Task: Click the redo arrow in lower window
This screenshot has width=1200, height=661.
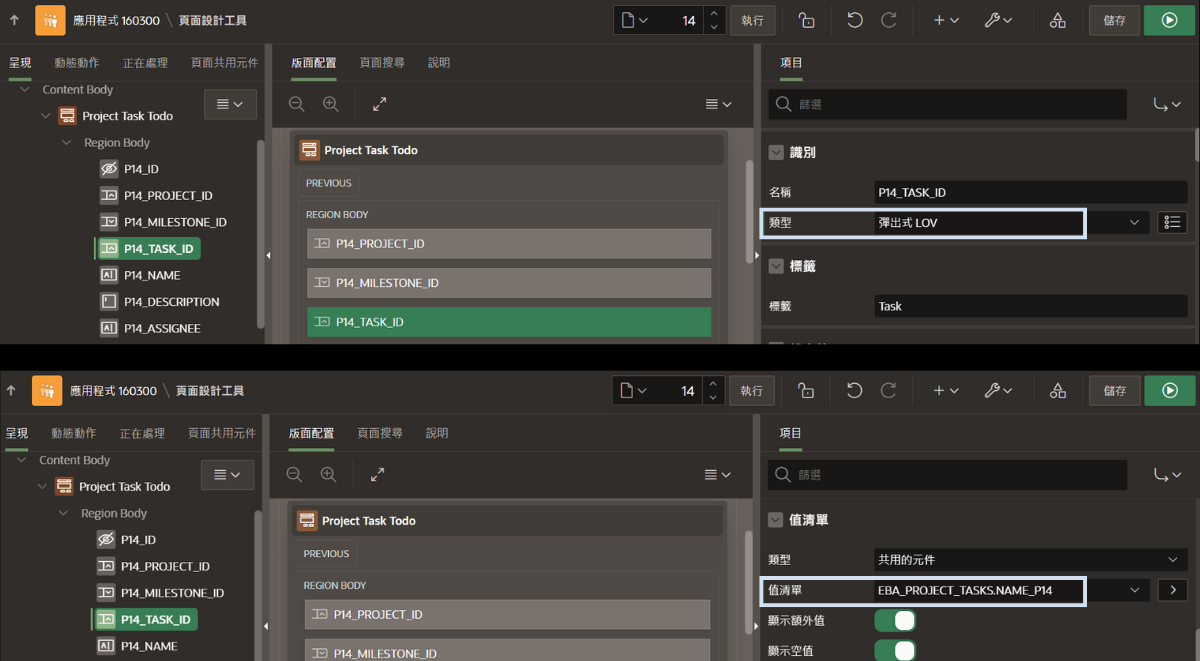Action: point(888,391)
